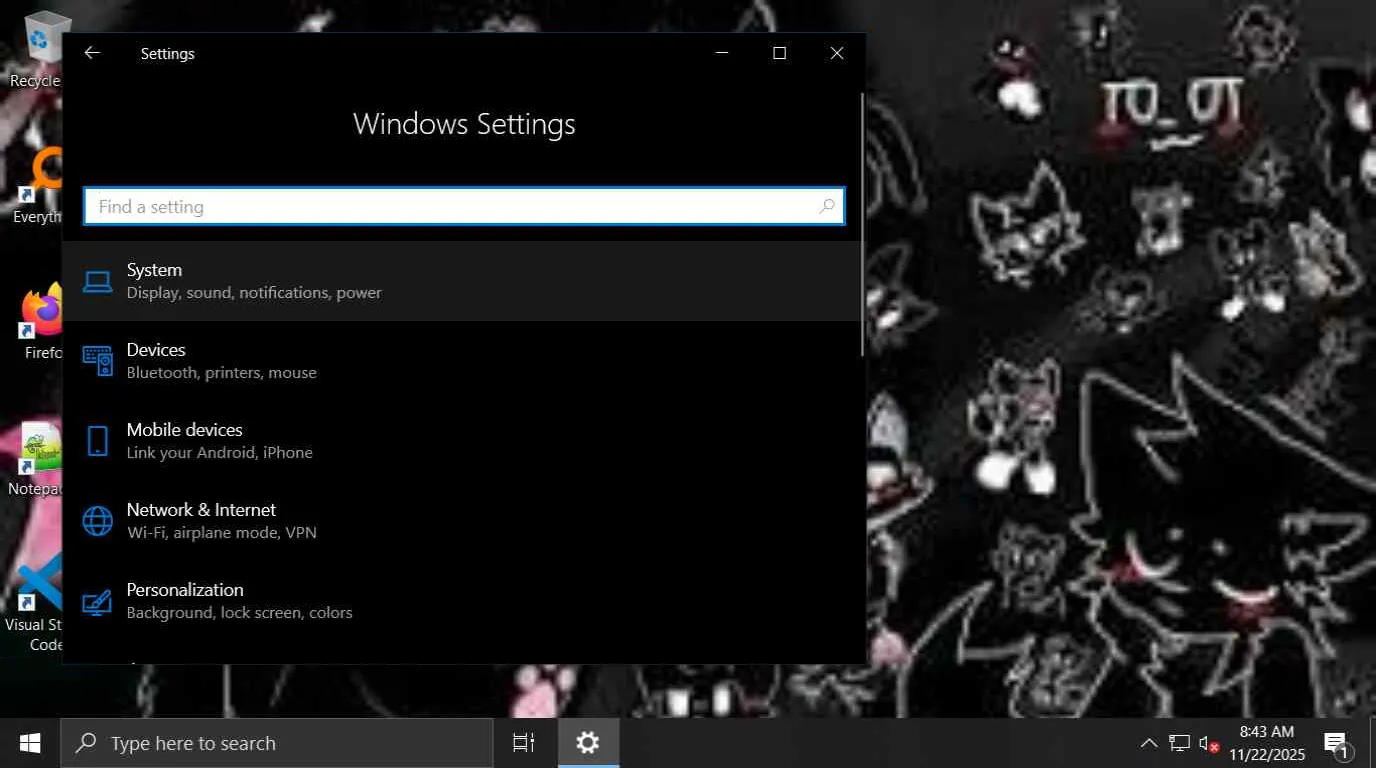Click the Settings window vertical scrollbar
The height and width of the screenshot is (768, 1376).
click(862, 225)
